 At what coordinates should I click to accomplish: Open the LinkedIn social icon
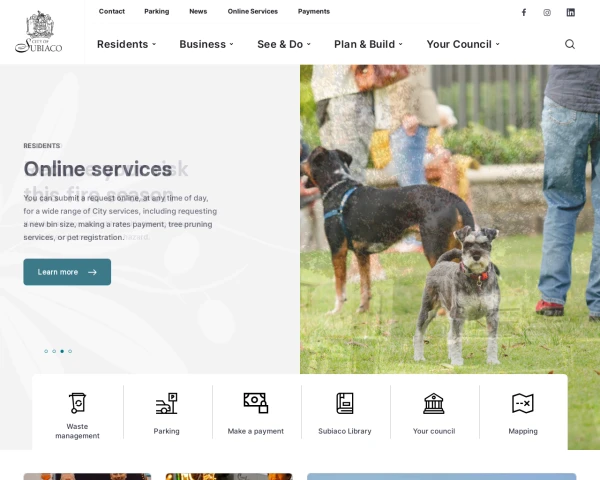pyautogui.click(x=571, y=13)
